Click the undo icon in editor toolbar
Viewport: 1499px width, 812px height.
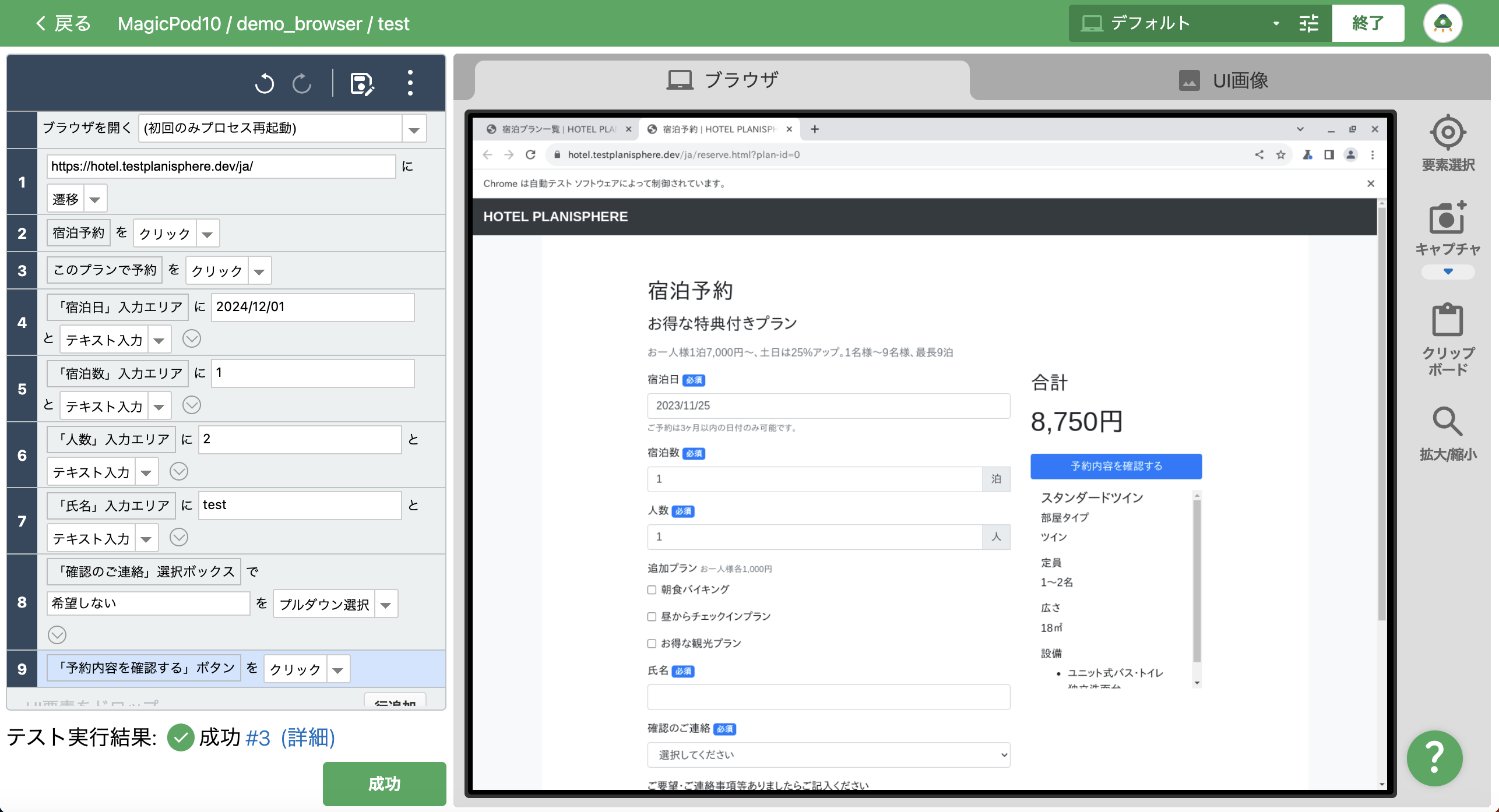pyautogui.click(x=265, y=83)
